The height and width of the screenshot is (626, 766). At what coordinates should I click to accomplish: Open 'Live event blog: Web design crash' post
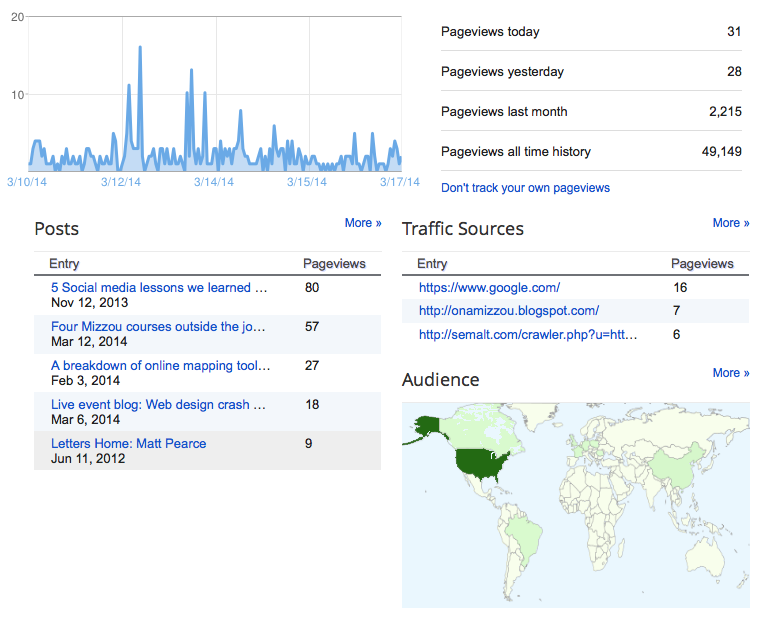coord(158,405)
